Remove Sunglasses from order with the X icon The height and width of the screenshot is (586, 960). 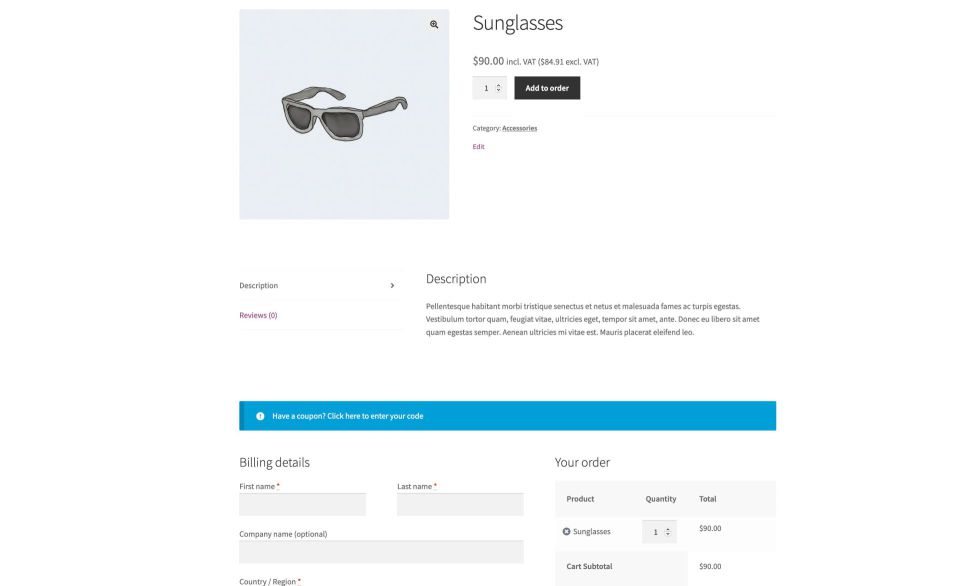pos(566,532)
